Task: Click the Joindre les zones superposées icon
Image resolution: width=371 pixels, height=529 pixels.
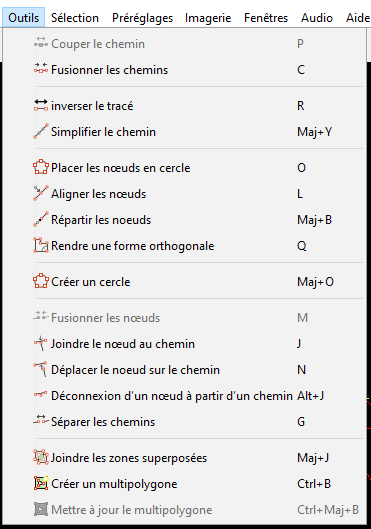Action: [x=41, y=457]
